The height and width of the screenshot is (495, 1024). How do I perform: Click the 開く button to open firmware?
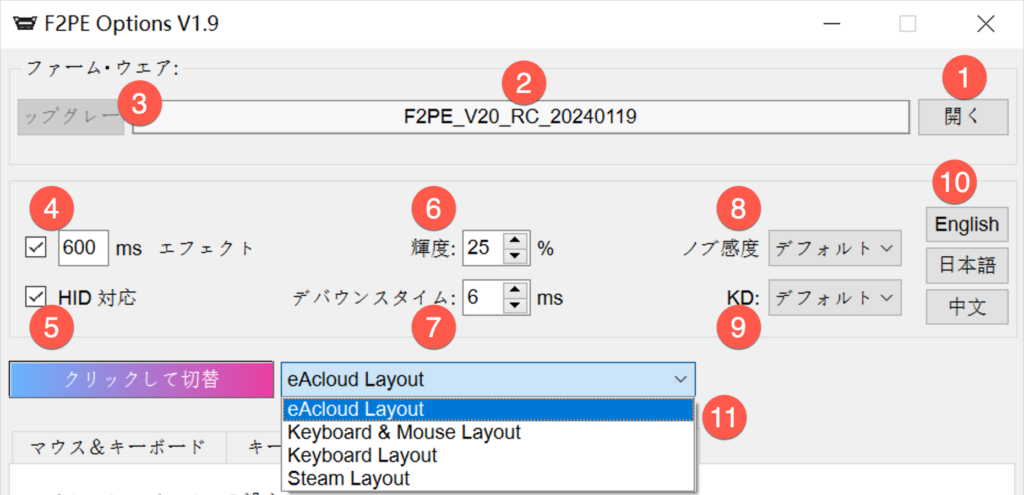(963, 118)
